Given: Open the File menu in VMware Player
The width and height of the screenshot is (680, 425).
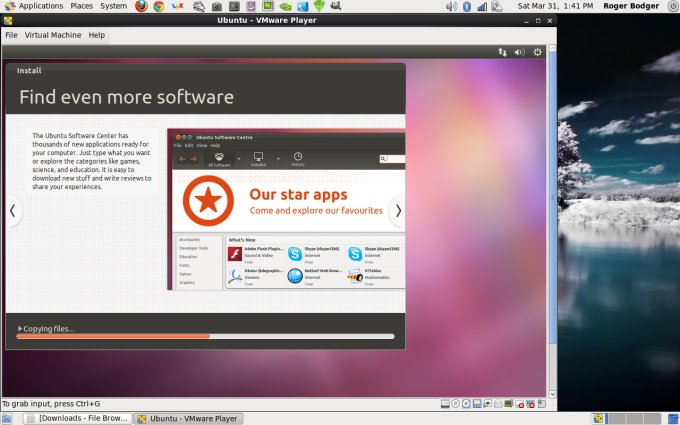Looking at the screenshot, I should 11,35.
